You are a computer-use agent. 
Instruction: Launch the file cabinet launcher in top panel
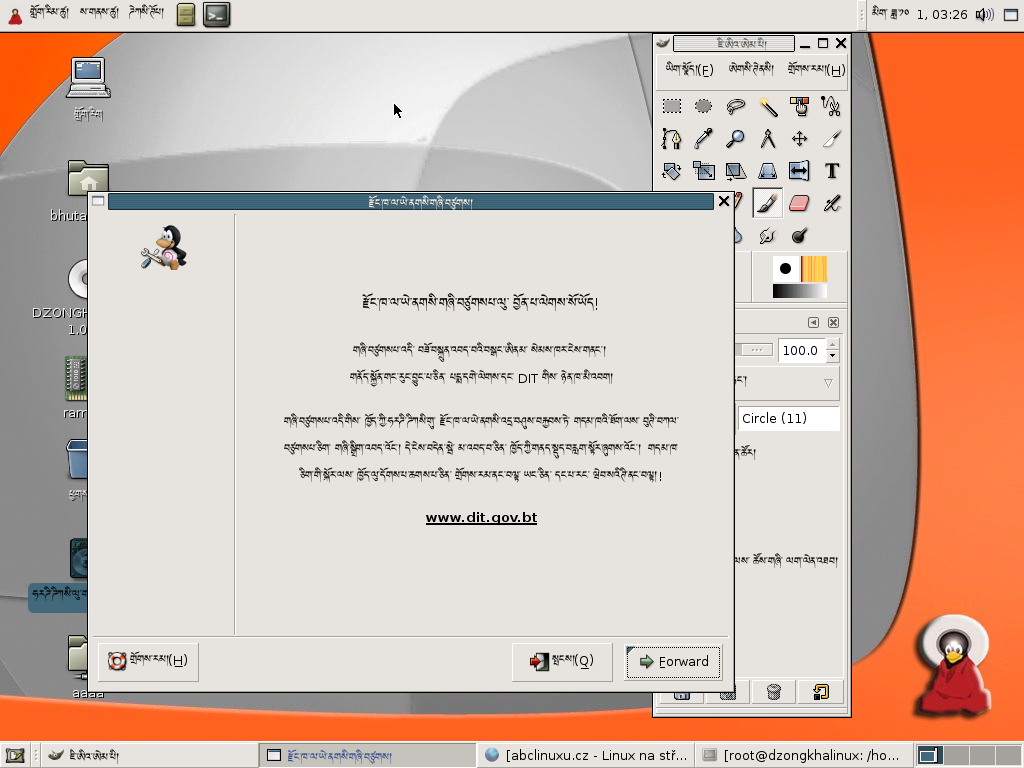click(x=186, y=15)
